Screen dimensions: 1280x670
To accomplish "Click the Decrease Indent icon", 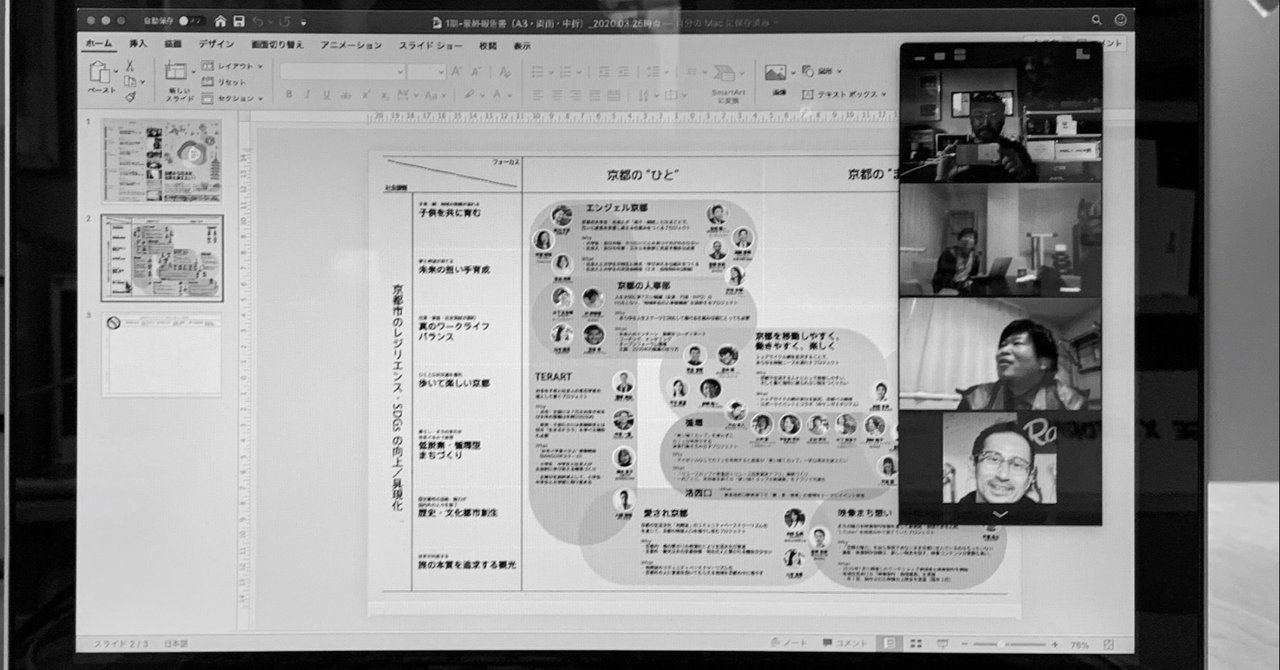I will 604,72.
